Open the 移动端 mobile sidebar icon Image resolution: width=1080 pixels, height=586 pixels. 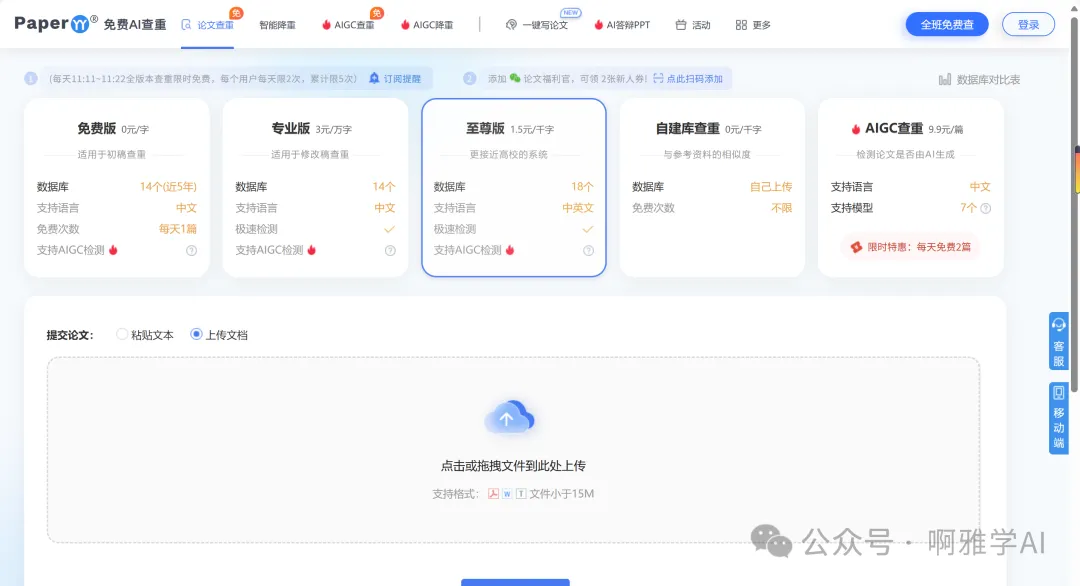click(1058, 418)
